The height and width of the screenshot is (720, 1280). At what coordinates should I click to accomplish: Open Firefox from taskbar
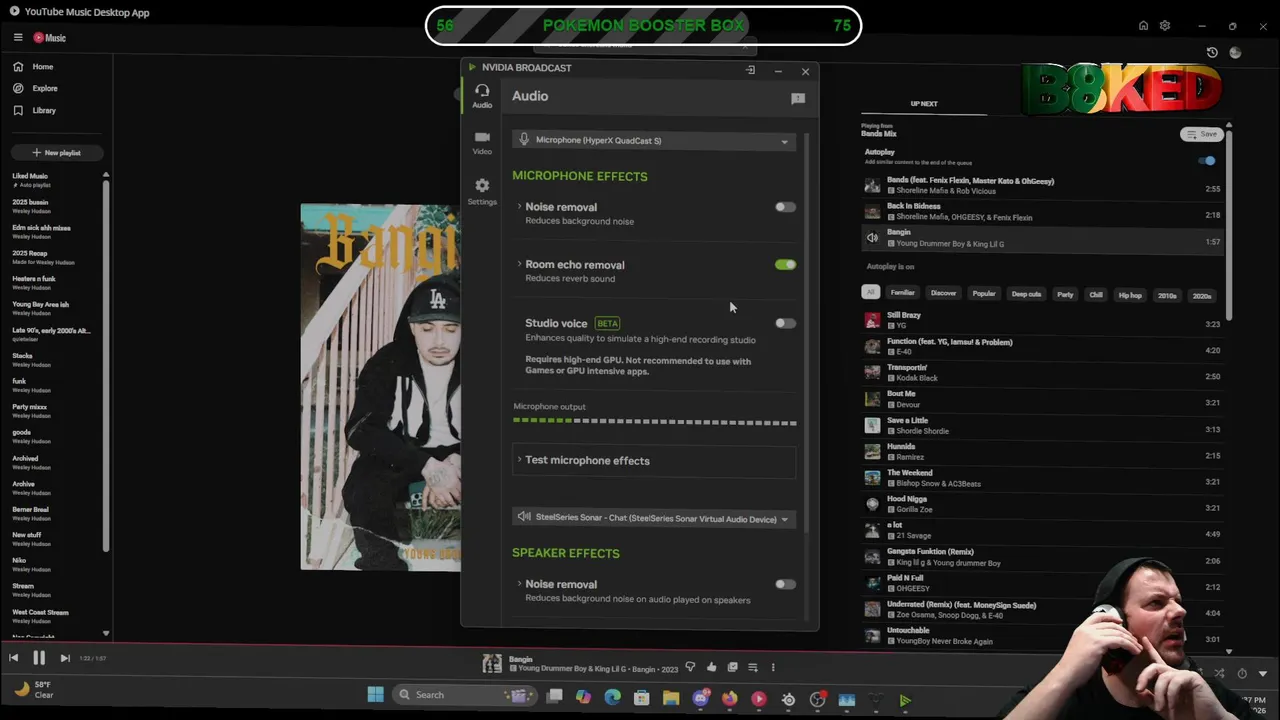point(730,698)
